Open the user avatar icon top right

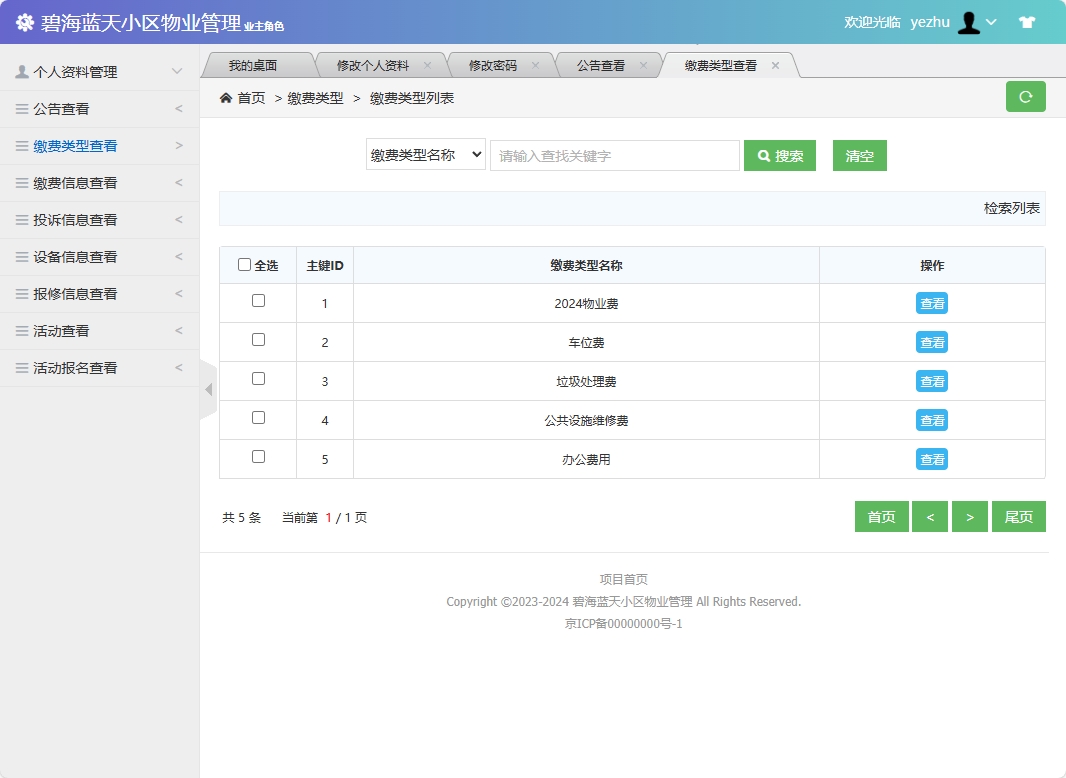(969, 22)
